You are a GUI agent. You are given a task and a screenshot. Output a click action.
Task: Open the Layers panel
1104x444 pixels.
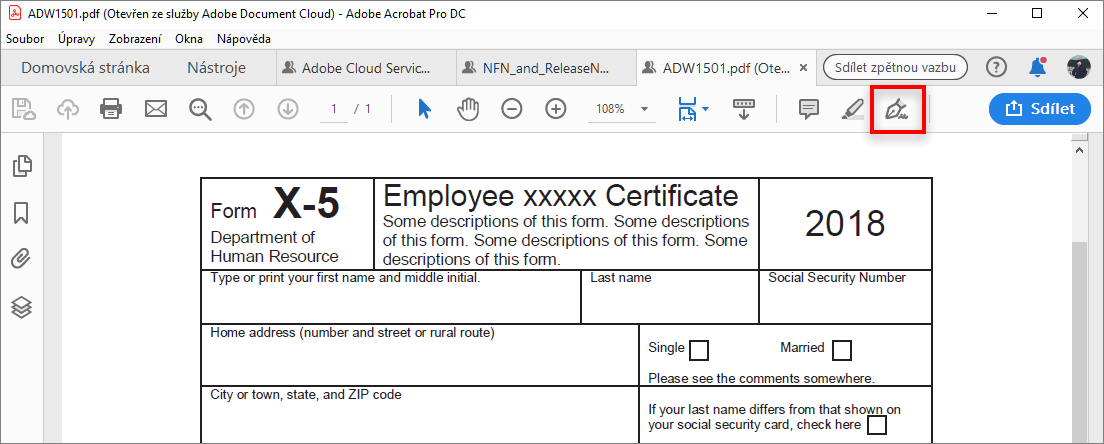point(22,307)
